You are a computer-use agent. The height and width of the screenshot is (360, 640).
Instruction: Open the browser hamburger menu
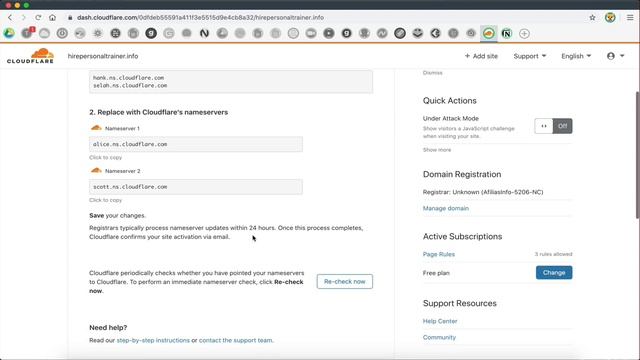(630, 18)
